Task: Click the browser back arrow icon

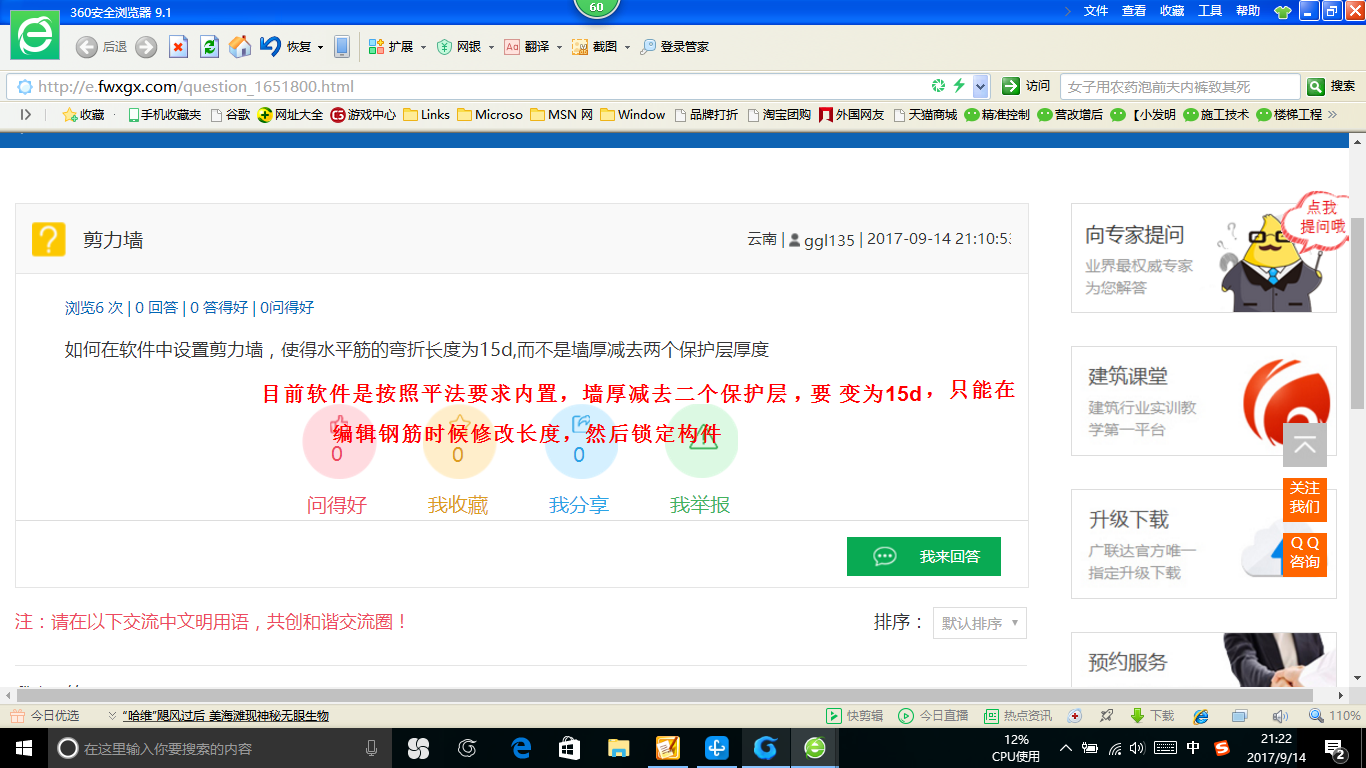Action: [x=87, y=46]
